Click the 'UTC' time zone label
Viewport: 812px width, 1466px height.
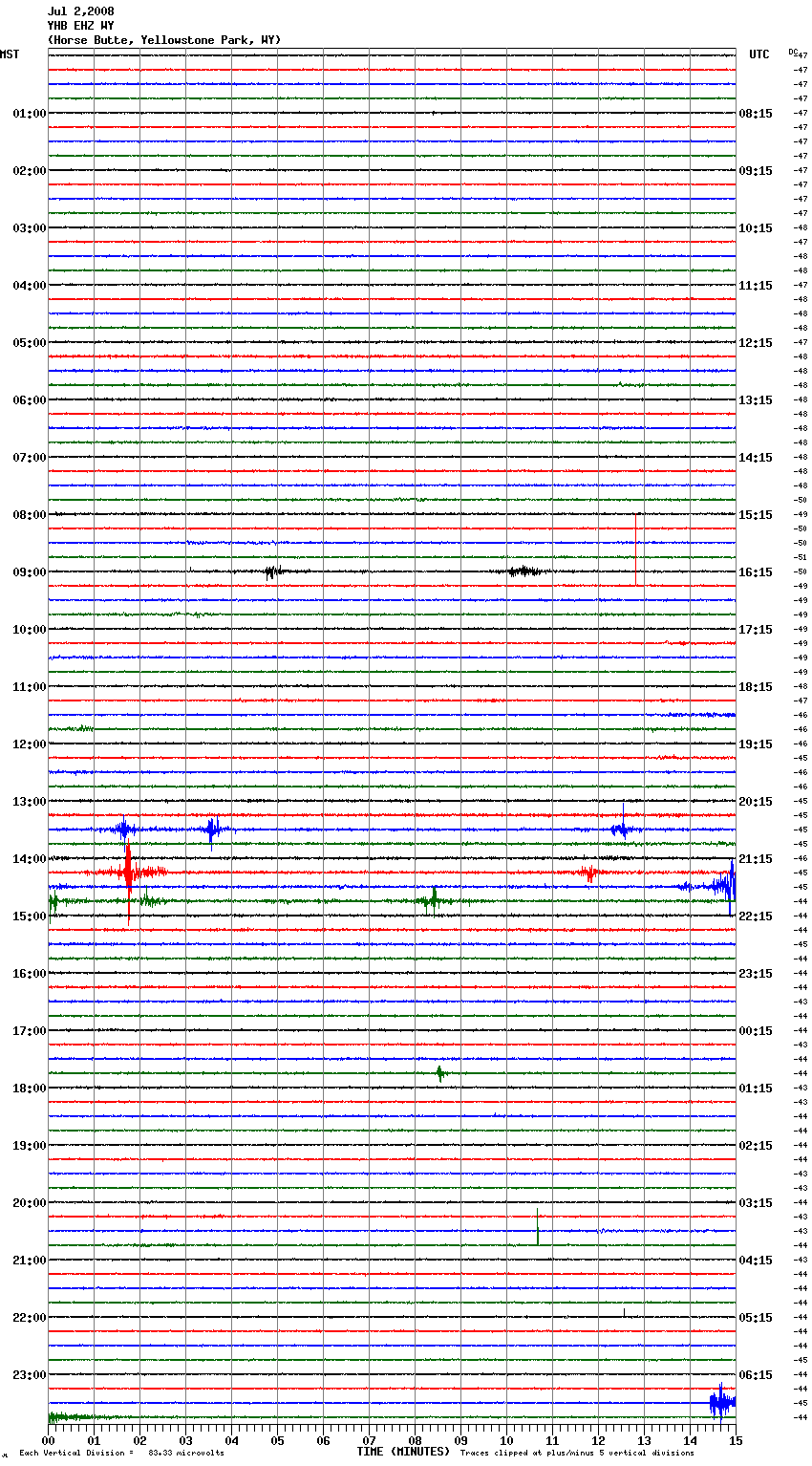759,54
